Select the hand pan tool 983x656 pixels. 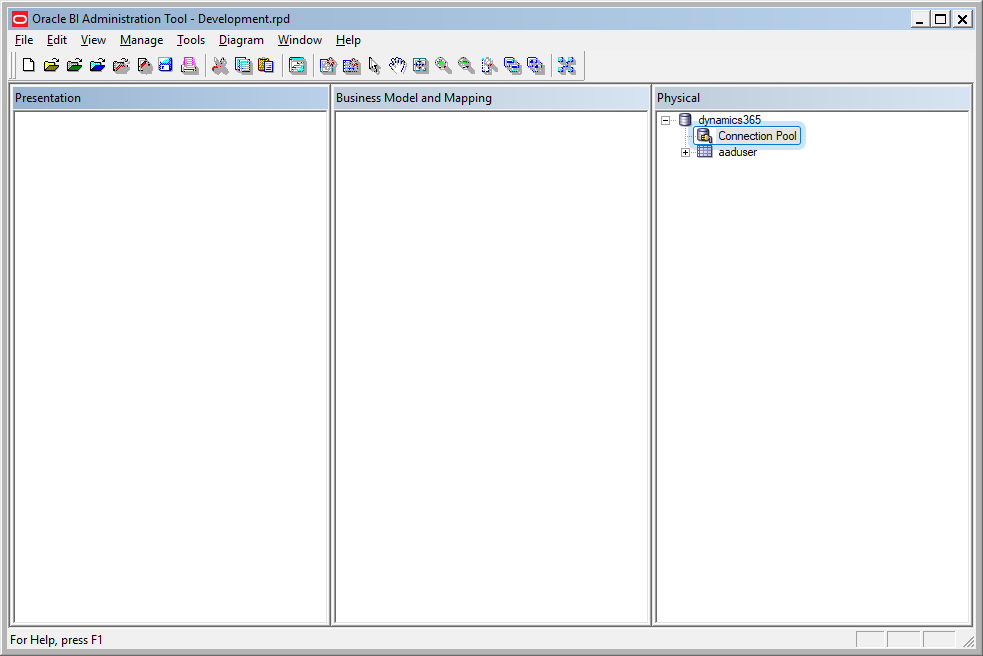[x=397, y=66]
